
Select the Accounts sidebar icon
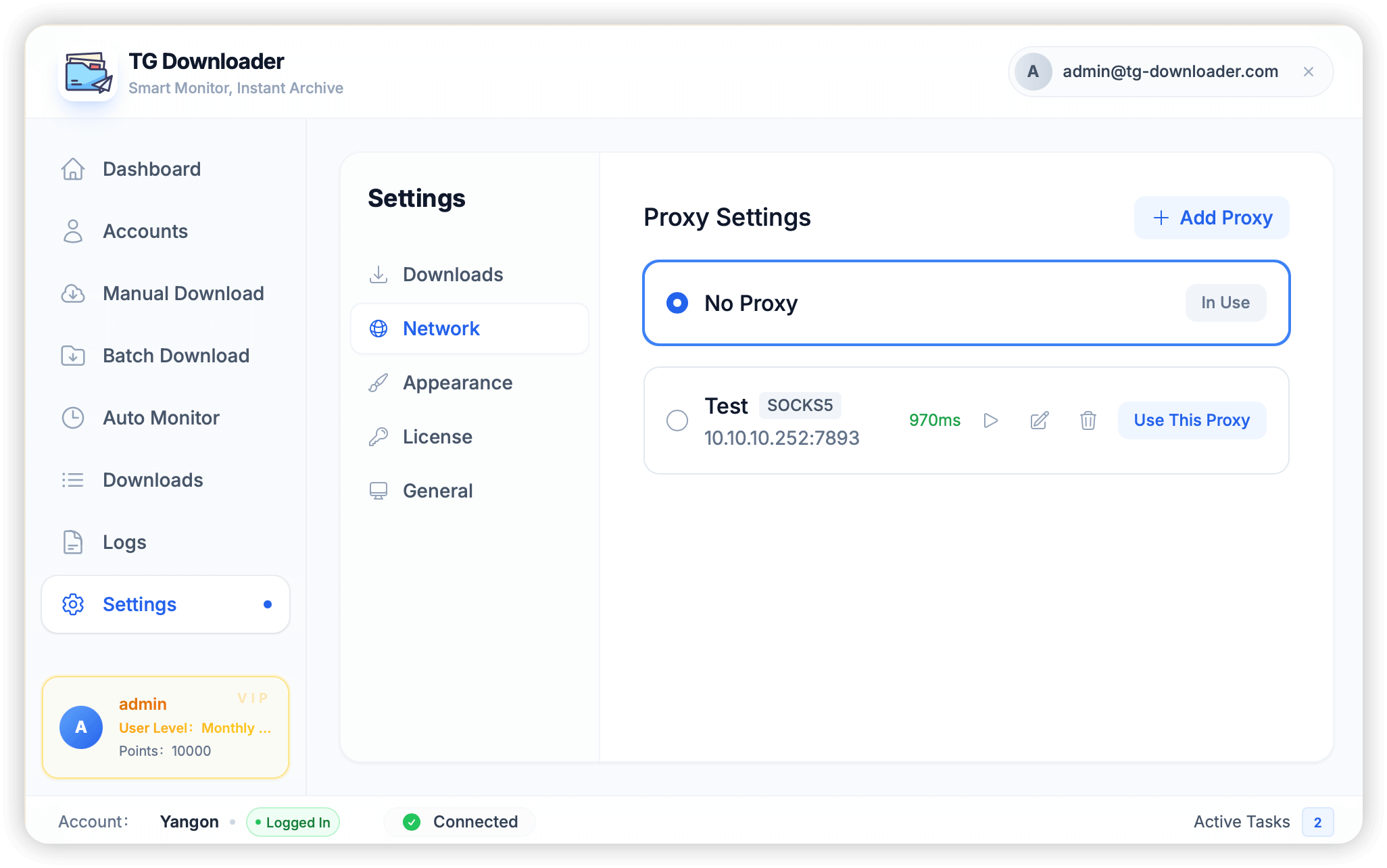73,231
